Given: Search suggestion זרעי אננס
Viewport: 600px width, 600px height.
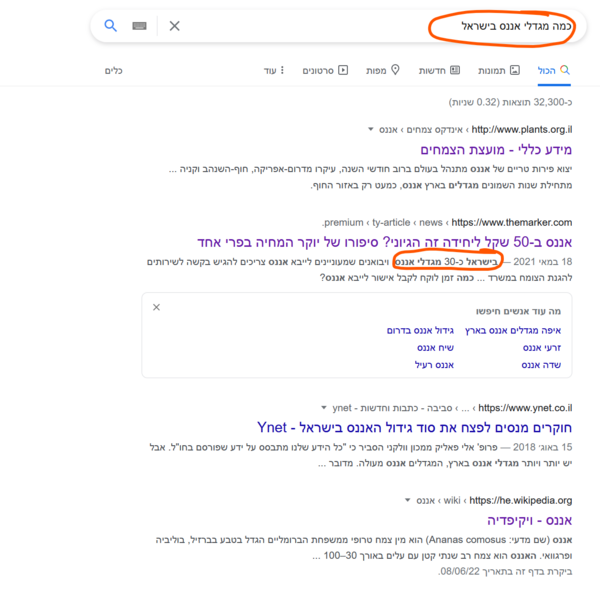Looking at the screenshot, I should pyautogui.click(x=542, y=348).
